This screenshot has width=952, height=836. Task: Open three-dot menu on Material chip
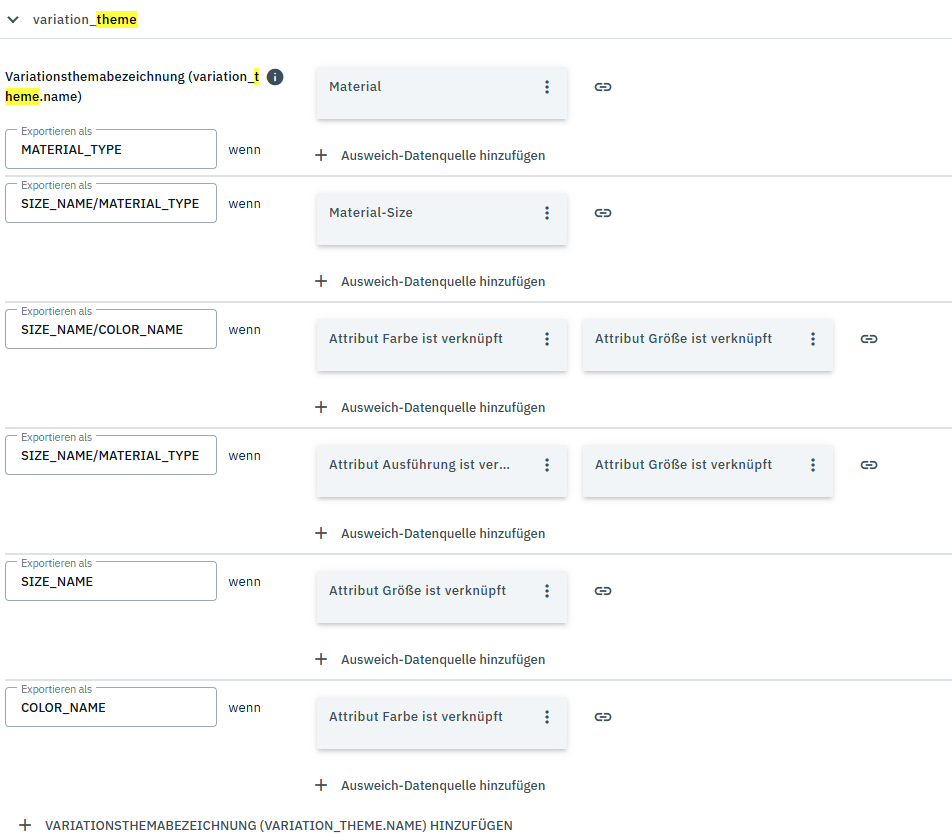[x=547, y=87]
